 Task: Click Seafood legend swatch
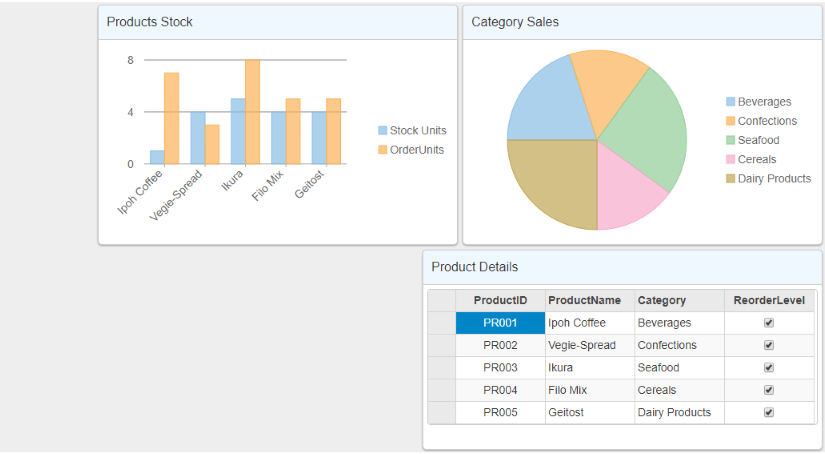730,140
